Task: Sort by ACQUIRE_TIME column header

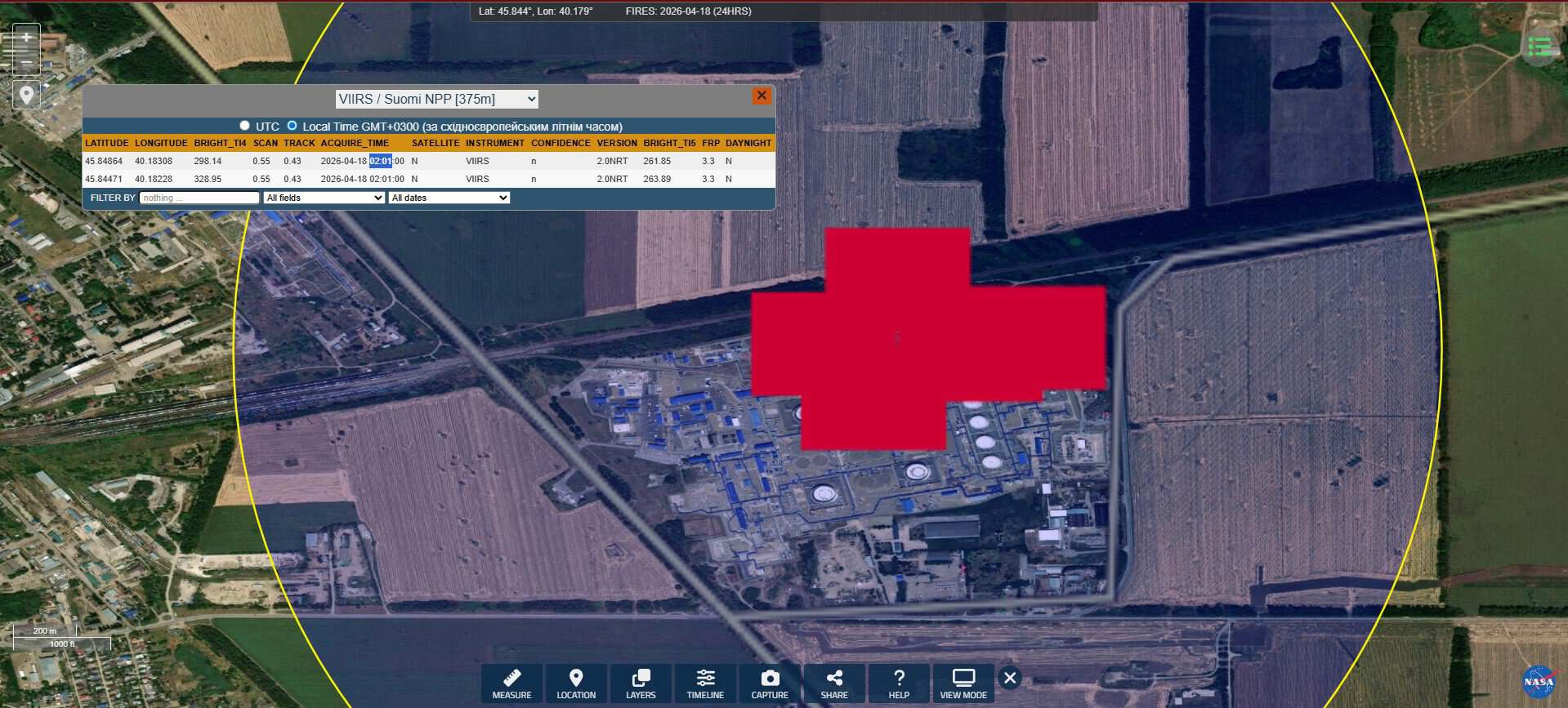Action: click(x=355, y=143)
